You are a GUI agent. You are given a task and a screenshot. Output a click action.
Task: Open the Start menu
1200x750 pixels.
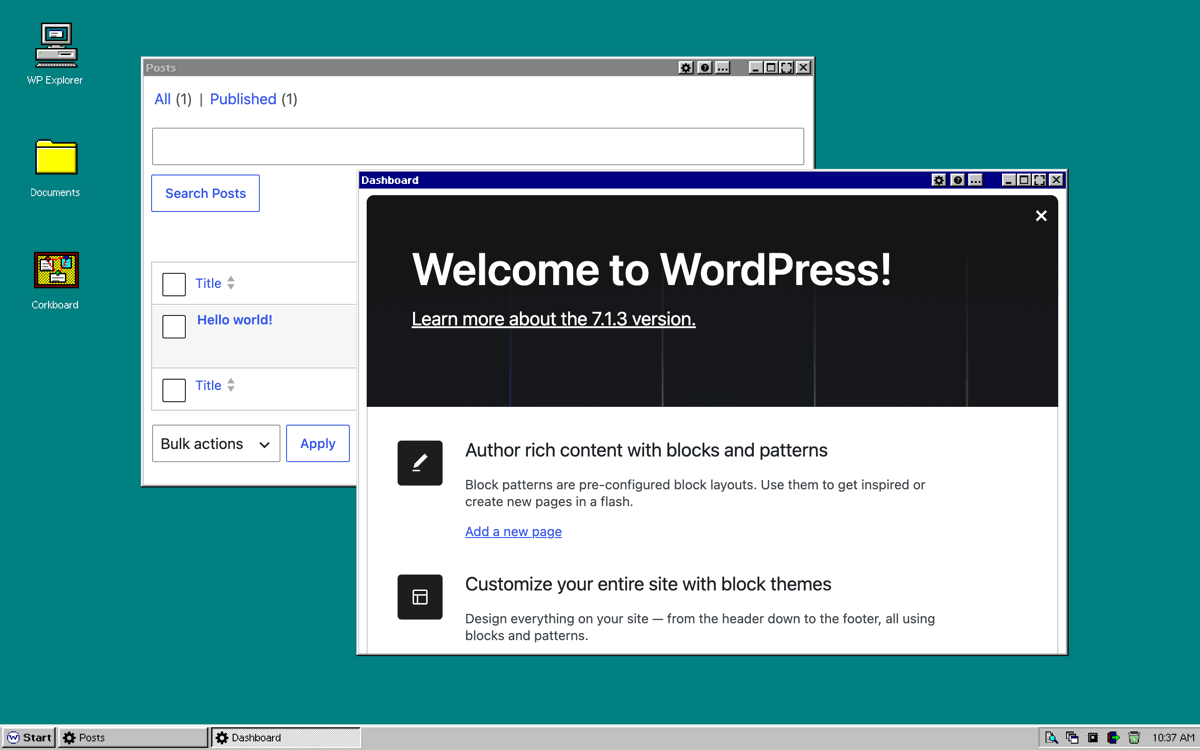[x=29, y=738]
